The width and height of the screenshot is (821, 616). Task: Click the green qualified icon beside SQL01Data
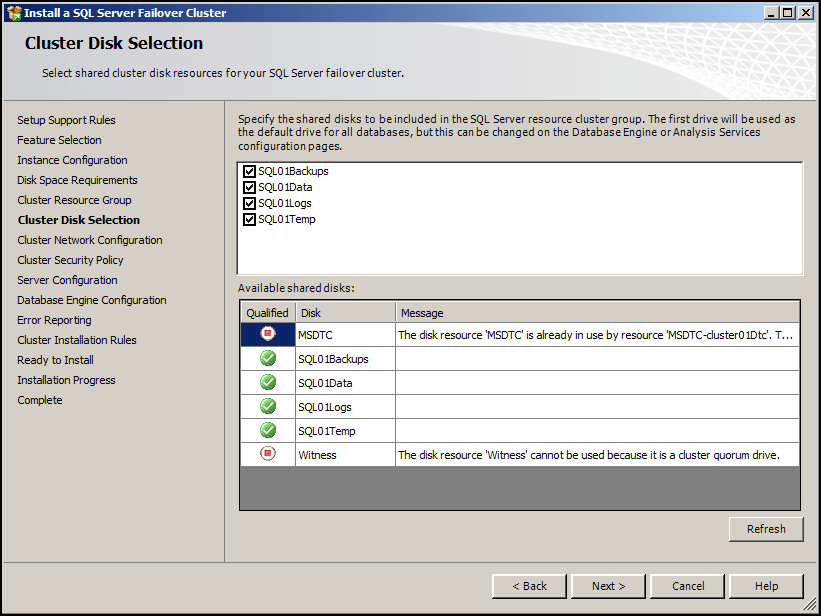(x=266, y=382)
